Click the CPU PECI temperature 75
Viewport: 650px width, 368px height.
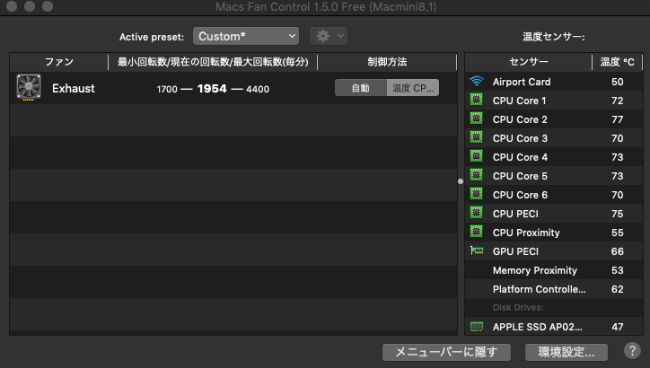click(x=617, y=214)
